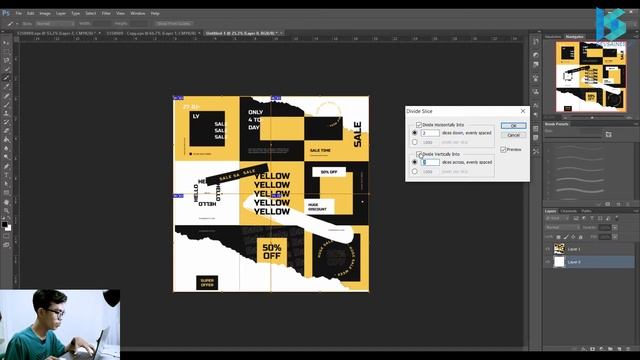This screenshot has height=360, width=640.
Task: Open the Image menu
Action: pos(45,13)
